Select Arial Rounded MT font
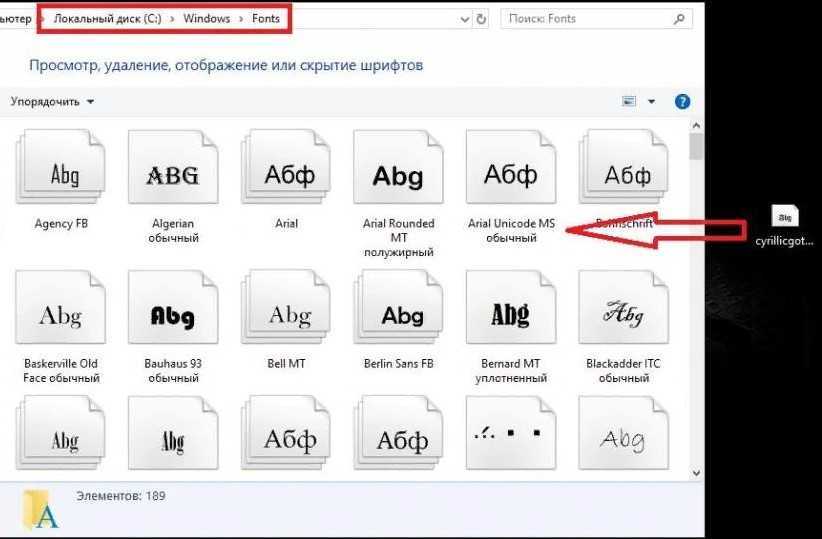Image resolution: width=822 pixels, height=539 pixels. (x=398, y=175)
